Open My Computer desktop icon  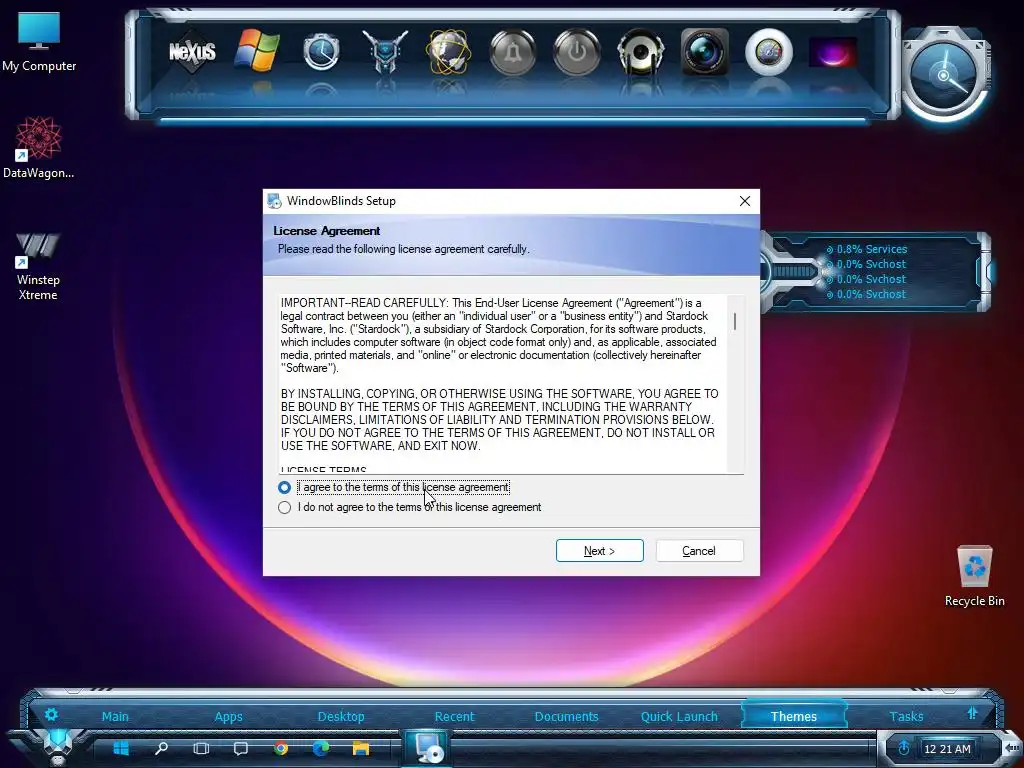click(x=39, y=42)
